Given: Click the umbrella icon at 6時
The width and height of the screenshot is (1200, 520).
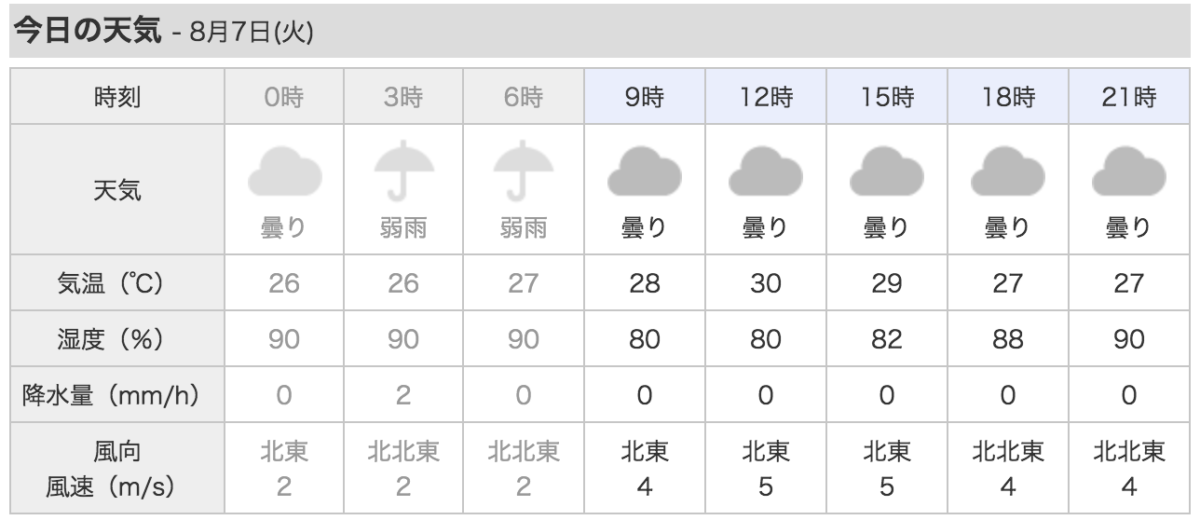Looking at the screenshot, I should [523, 172].
